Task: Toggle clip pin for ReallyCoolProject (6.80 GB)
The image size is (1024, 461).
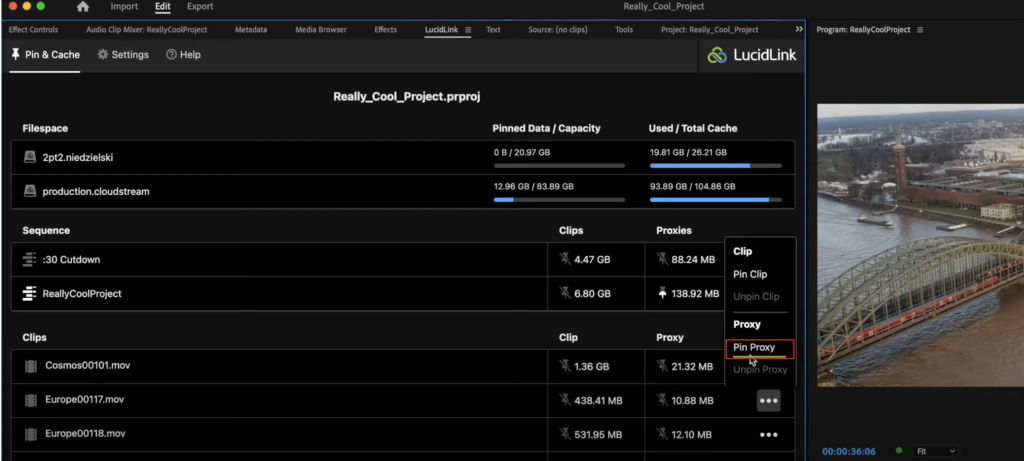Action: (565, 293)
